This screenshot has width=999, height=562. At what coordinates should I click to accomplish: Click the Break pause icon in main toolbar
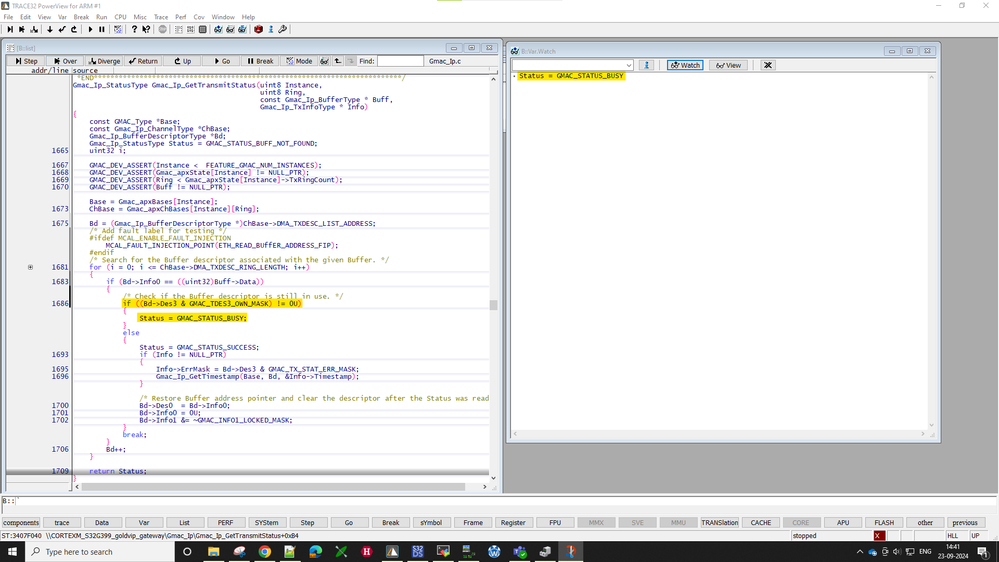tap(102, 29)
